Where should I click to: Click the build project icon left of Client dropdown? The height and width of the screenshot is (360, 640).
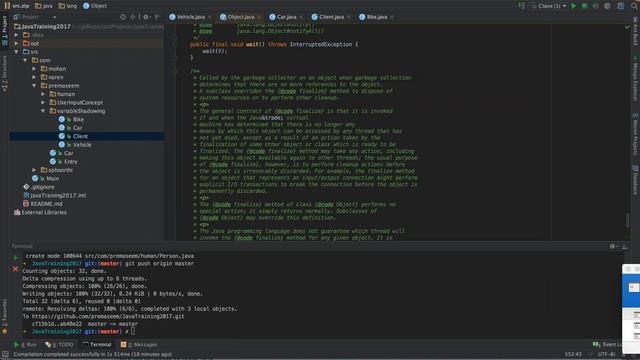click(522, 6)
